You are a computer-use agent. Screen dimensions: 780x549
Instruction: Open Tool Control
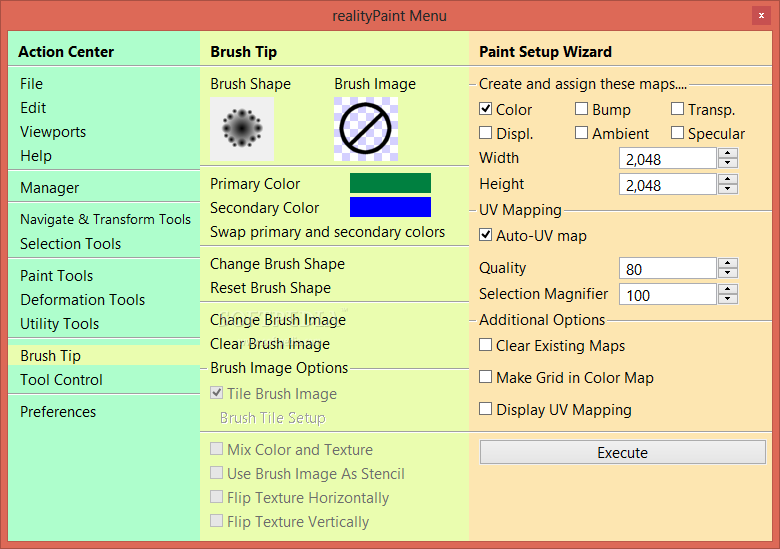(61, 379)
